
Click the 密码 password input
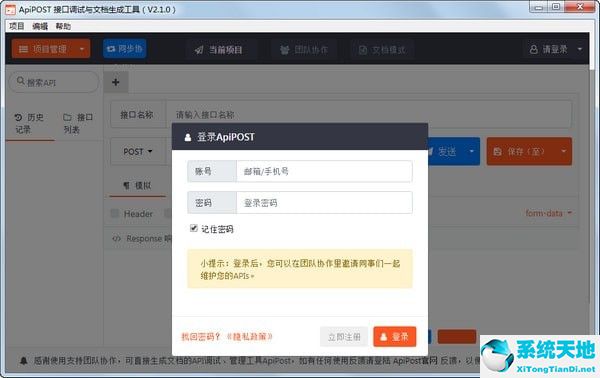tap(324, 202)
